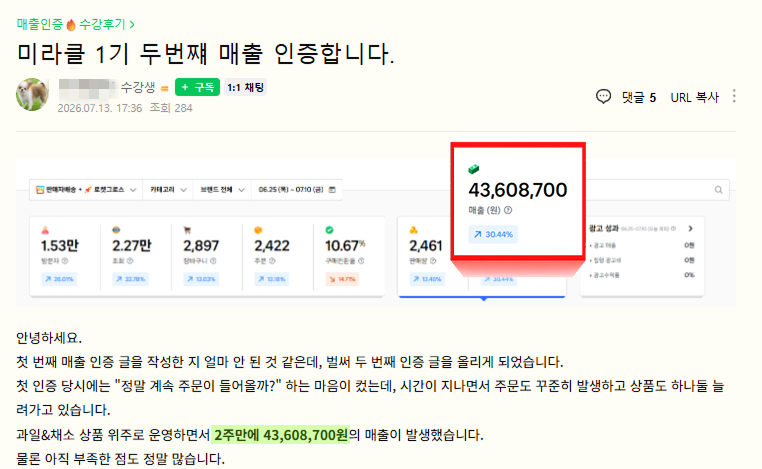This screenshot has height=469, width=762.
Task: Click the 13.46% growth badge under 판매량
Action: click(427, 279)
